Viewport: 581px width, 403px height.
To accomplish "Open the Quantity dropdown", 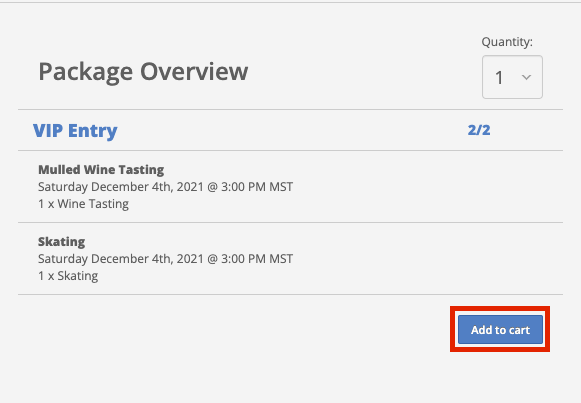I will (512, 77).
